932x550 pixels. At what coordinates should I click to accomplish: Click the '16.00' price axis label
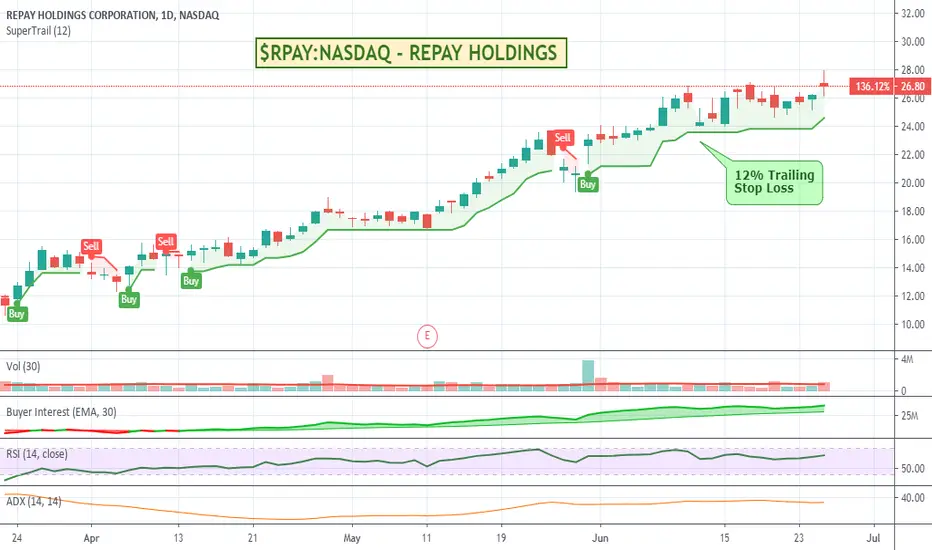pyautogui.click(x=912, y=239)
